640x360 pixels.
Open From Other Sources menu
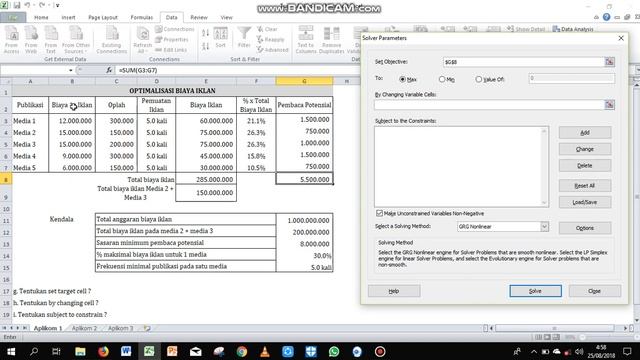(76, 39)
